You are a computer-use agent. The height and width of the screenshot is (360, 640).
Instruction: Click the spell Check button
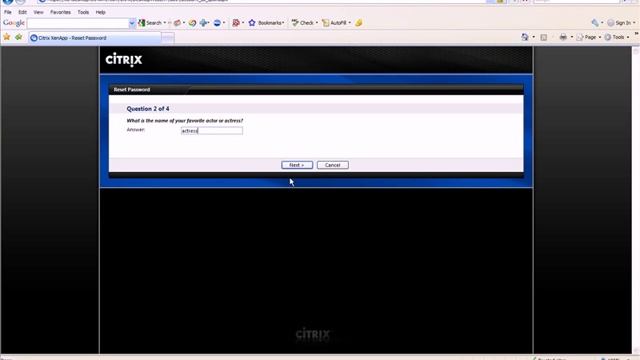coord(302,23)
